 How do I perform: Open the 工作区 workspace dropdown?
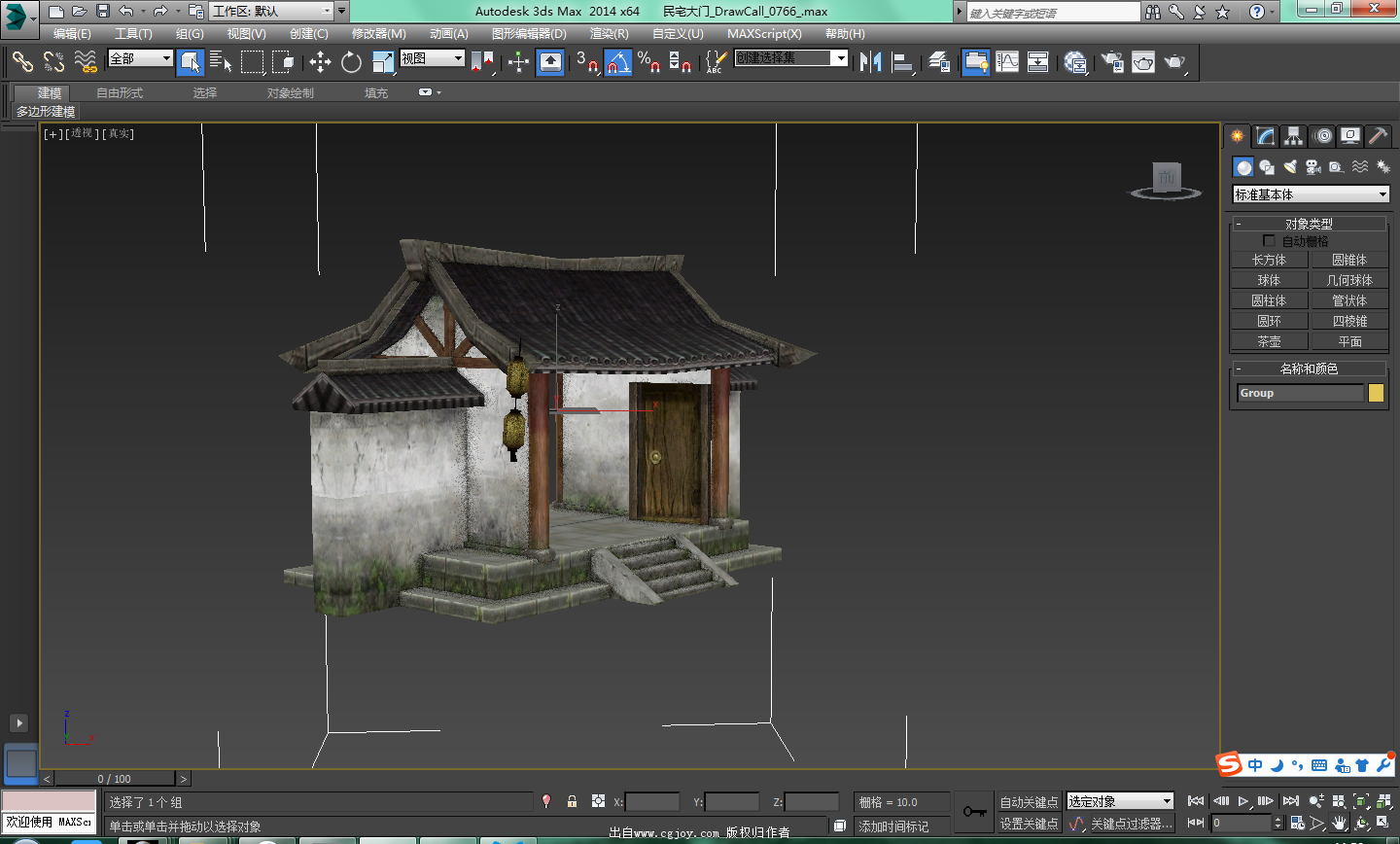point(272,11)
